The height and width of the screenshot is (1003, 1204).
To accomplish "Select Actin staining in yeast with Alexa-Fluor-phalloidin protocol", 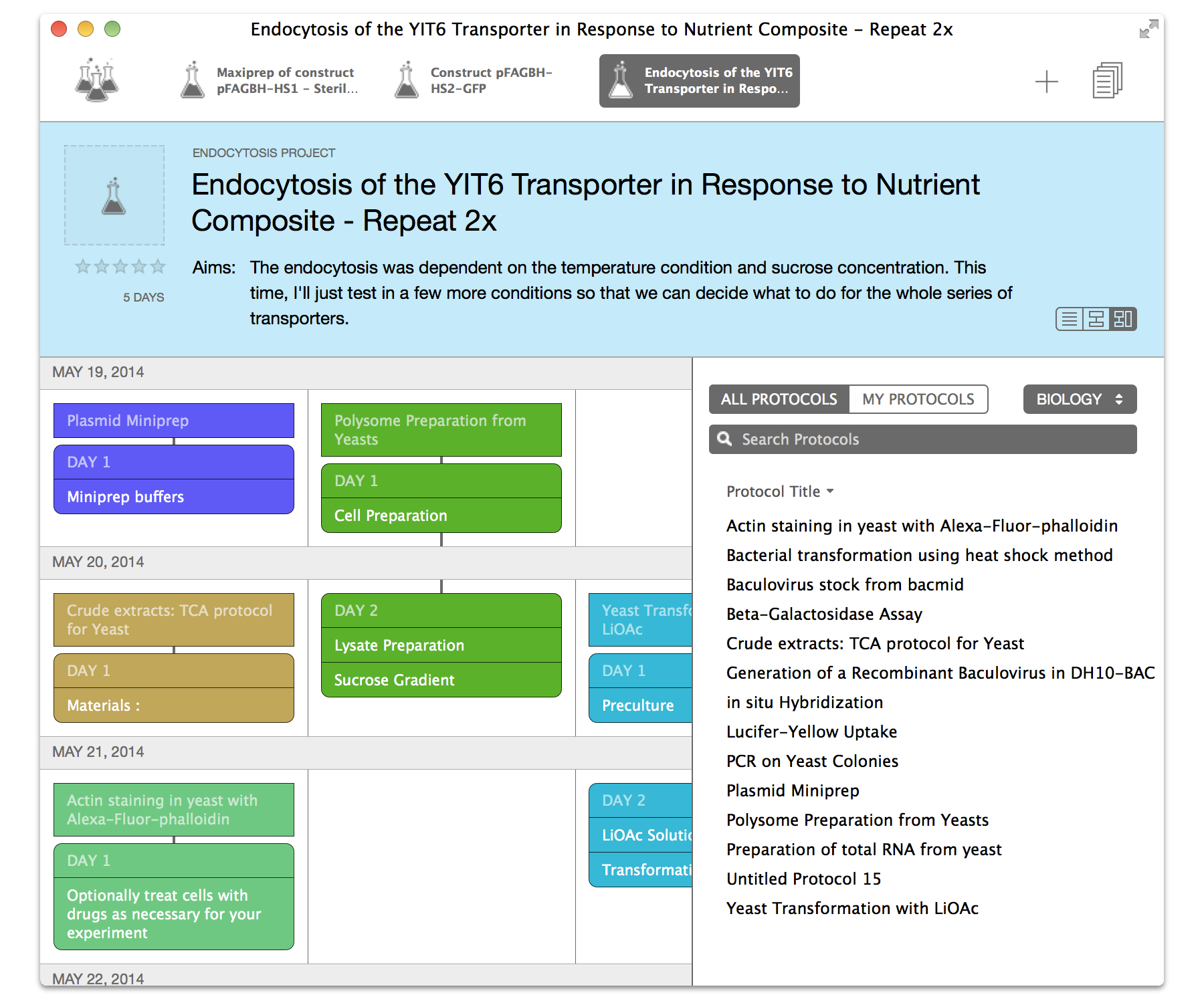I will 922,526.
